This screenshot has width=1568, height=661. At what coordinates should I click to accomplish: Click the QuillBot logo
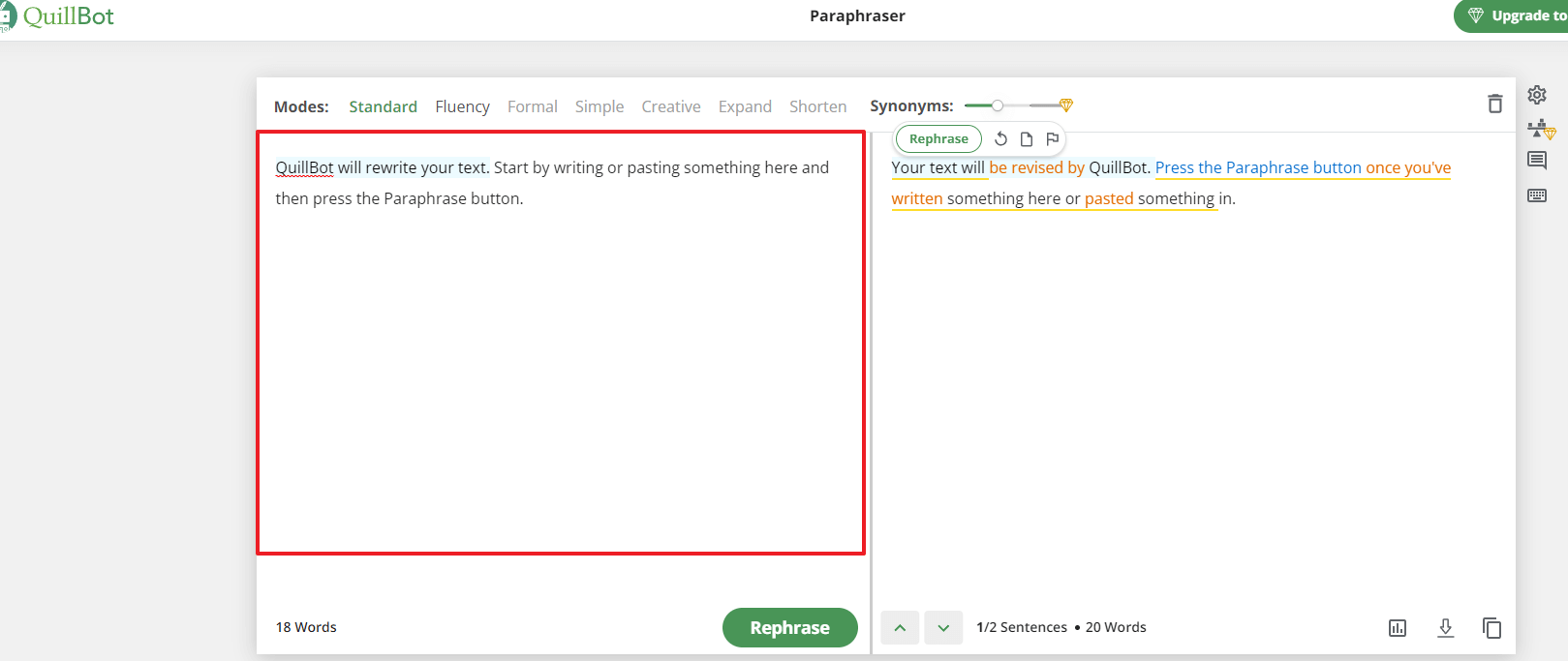click(57, 16)
